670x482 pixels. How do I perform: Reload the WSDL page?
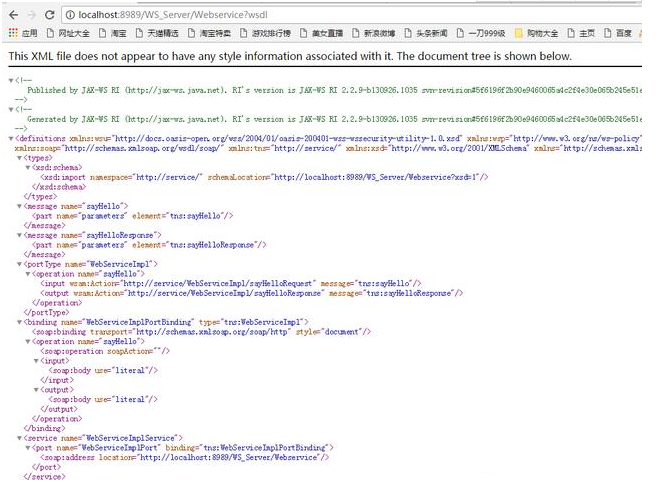pos(50,15)
